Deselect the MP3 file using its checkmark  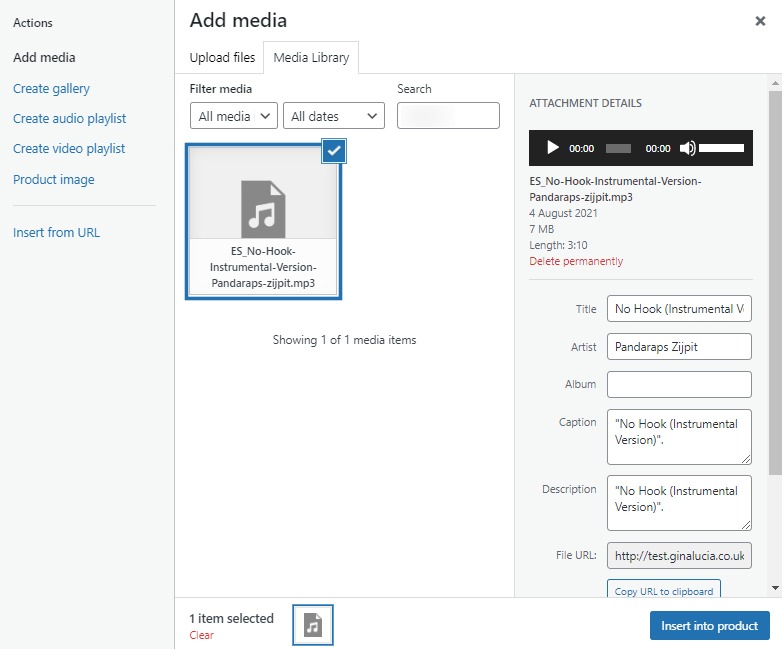click(x=335, y=150)
